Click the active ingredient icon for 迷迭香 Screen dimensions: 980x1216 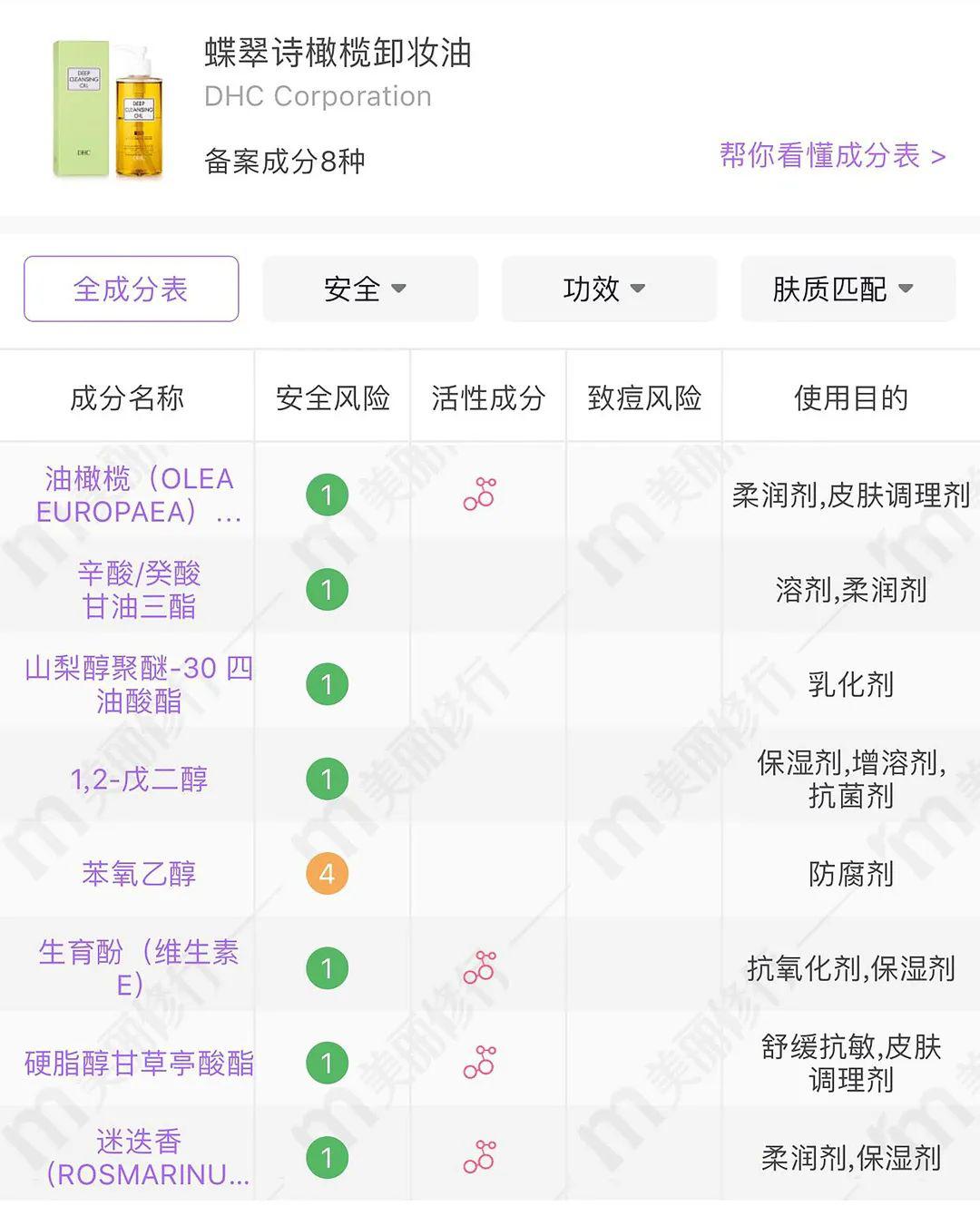coord(479,1157)
